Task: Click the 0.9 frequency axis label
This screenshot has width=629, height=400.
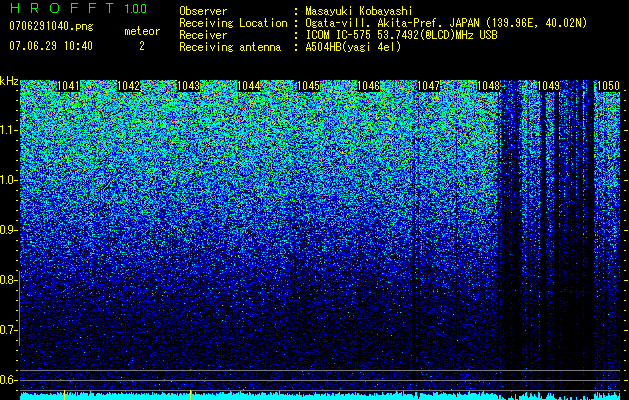Action: (9, 230)
